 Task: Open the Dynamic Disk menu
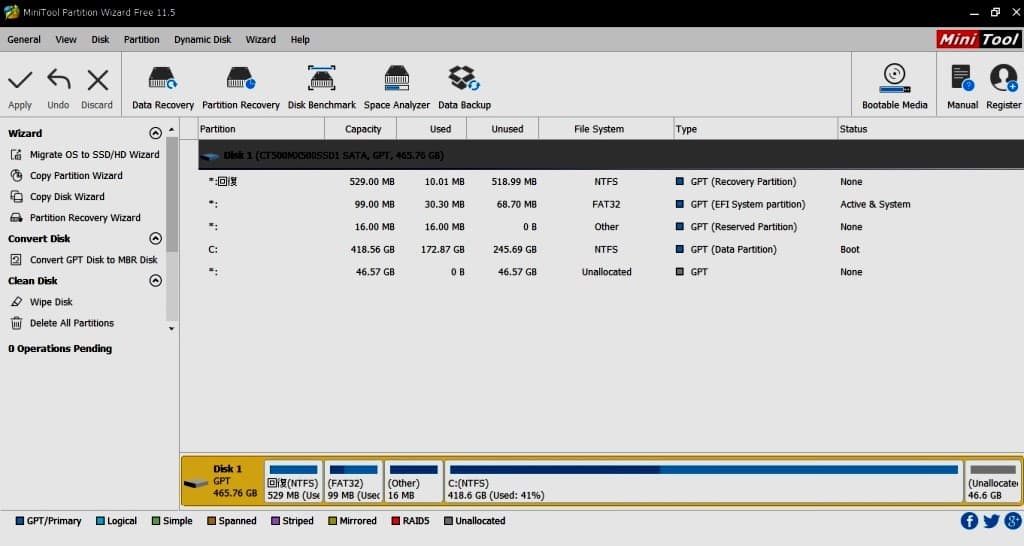pyautogui.click(x=202, y=40)
